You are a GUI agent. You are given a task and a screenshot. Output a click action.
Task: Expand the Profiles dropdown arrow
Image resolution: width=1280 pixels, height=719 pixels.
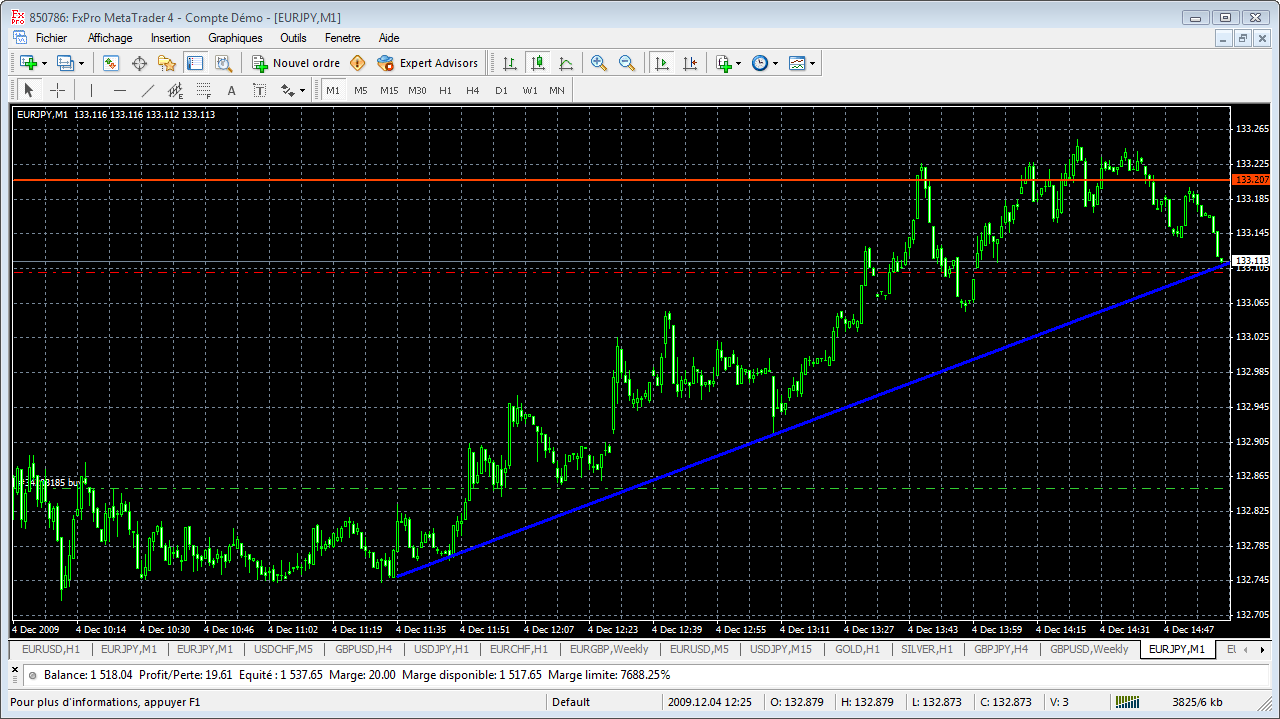[x=81, y=63]
